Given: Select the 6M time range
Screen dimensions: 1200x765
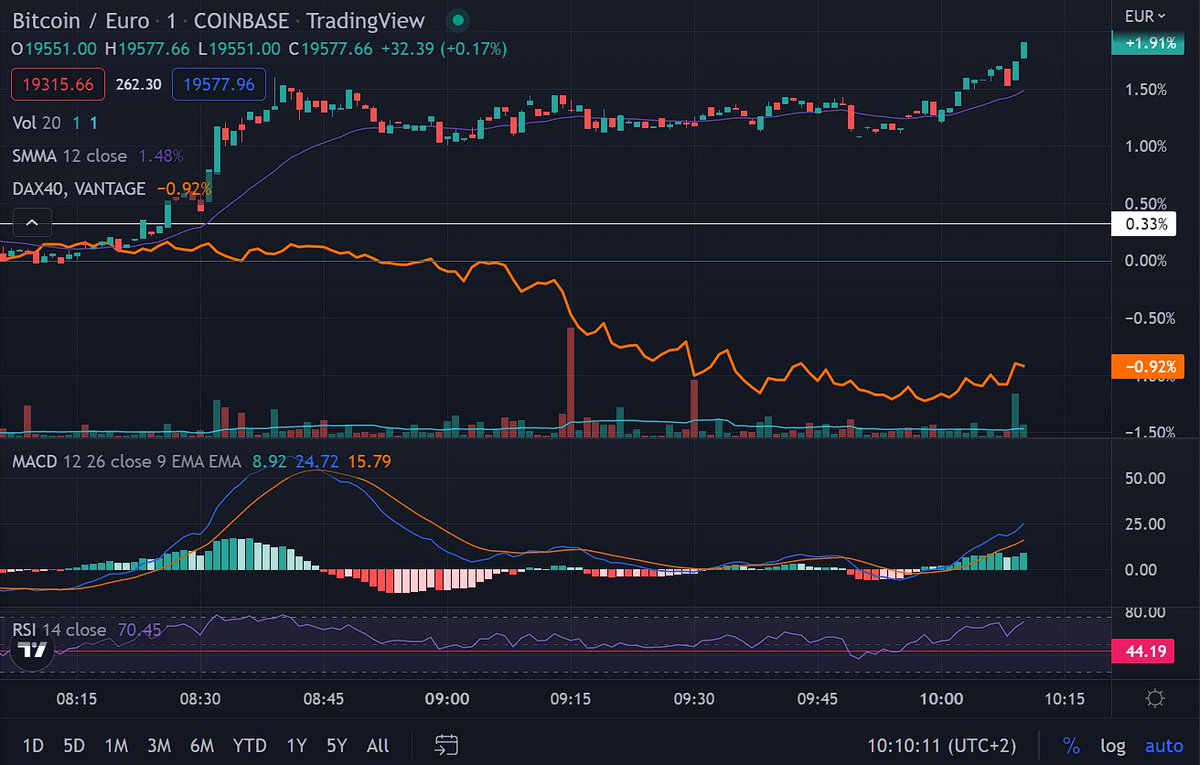Looking at the screenshot, I should [202, 745].
